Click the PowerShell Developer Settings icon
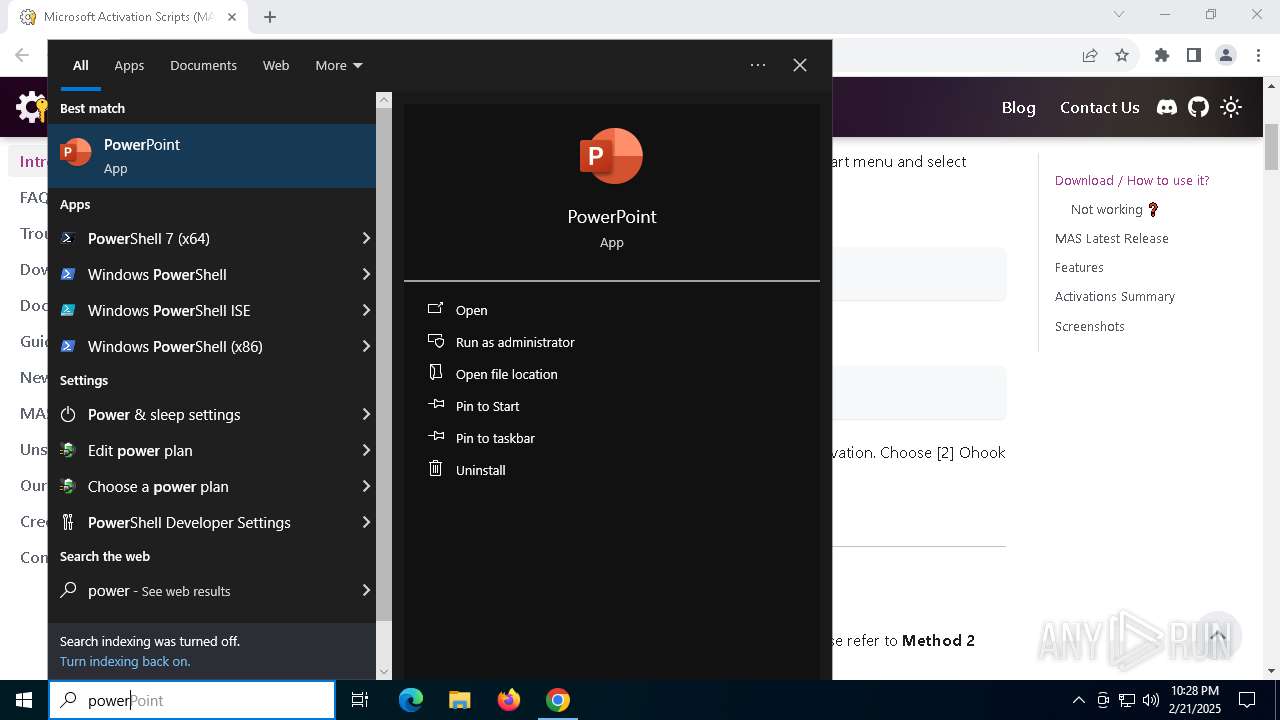Viewport: 1280px width, 720px height. pyautogui.click(x=68, y=522)
